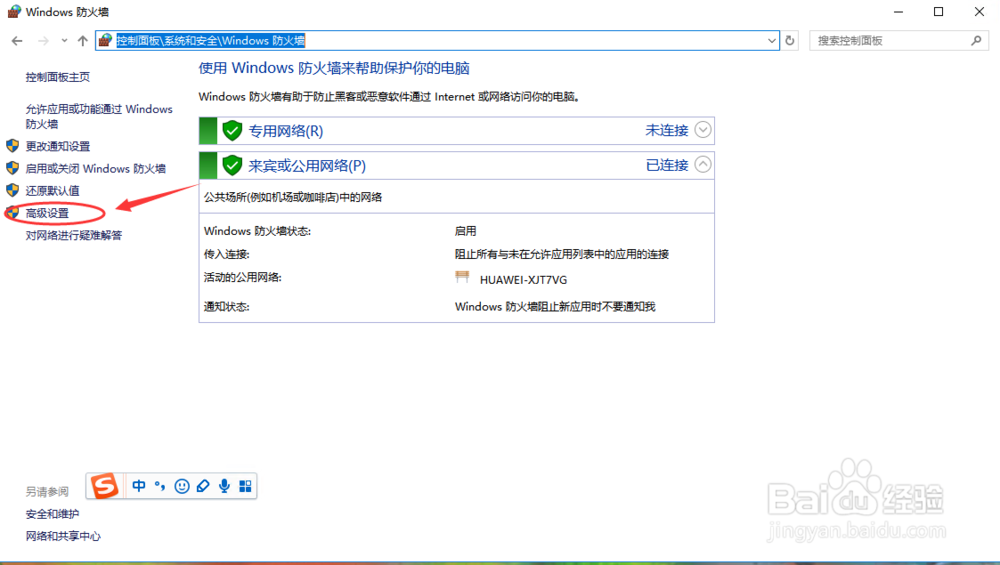This screenshot has width=1000, height=565.
Task: Click green shield icon for 专用网络
Action: (232, 131)
